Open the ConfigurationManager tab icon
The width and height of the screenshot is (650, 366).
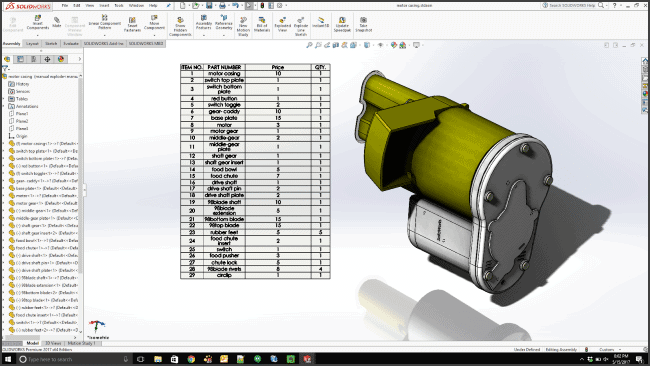(34, 59)
